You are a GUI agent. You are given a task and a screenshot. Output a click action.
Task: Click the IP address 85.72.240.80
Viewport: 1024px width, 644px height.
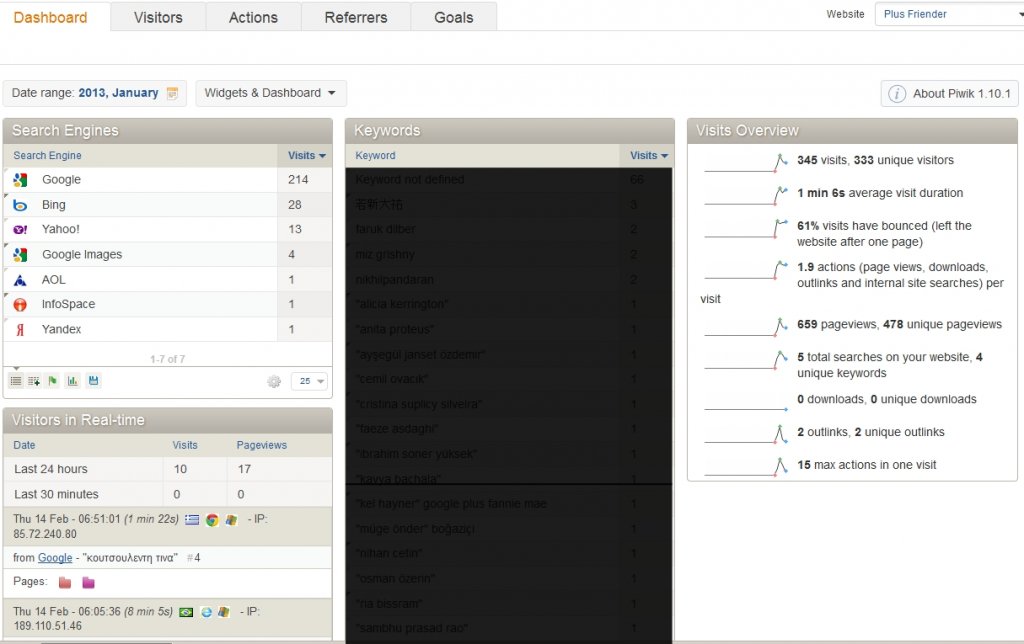coord(45,534)
